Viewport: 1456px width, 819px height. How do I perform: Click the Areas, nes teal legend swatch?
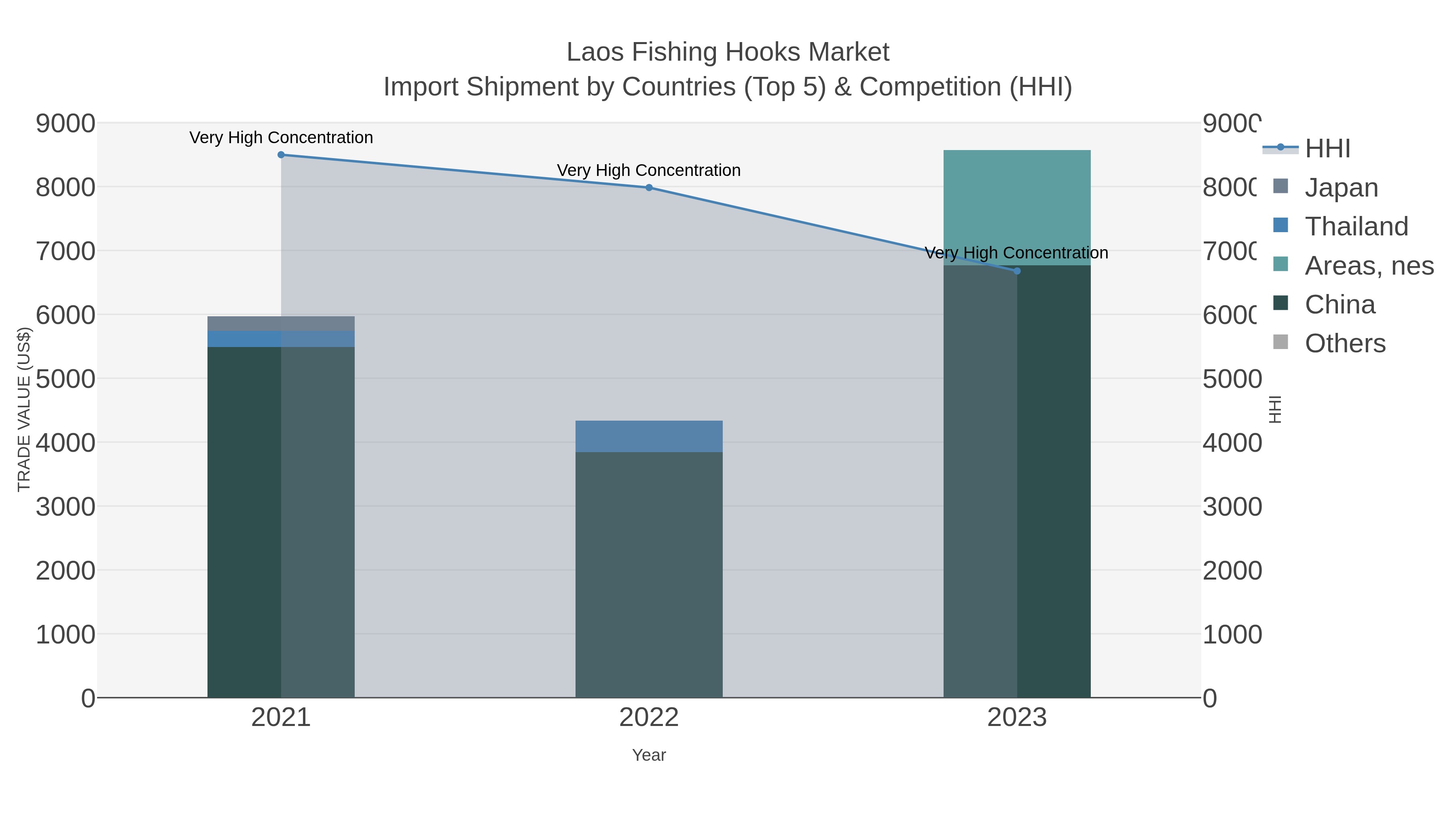tap(1281, 264)
